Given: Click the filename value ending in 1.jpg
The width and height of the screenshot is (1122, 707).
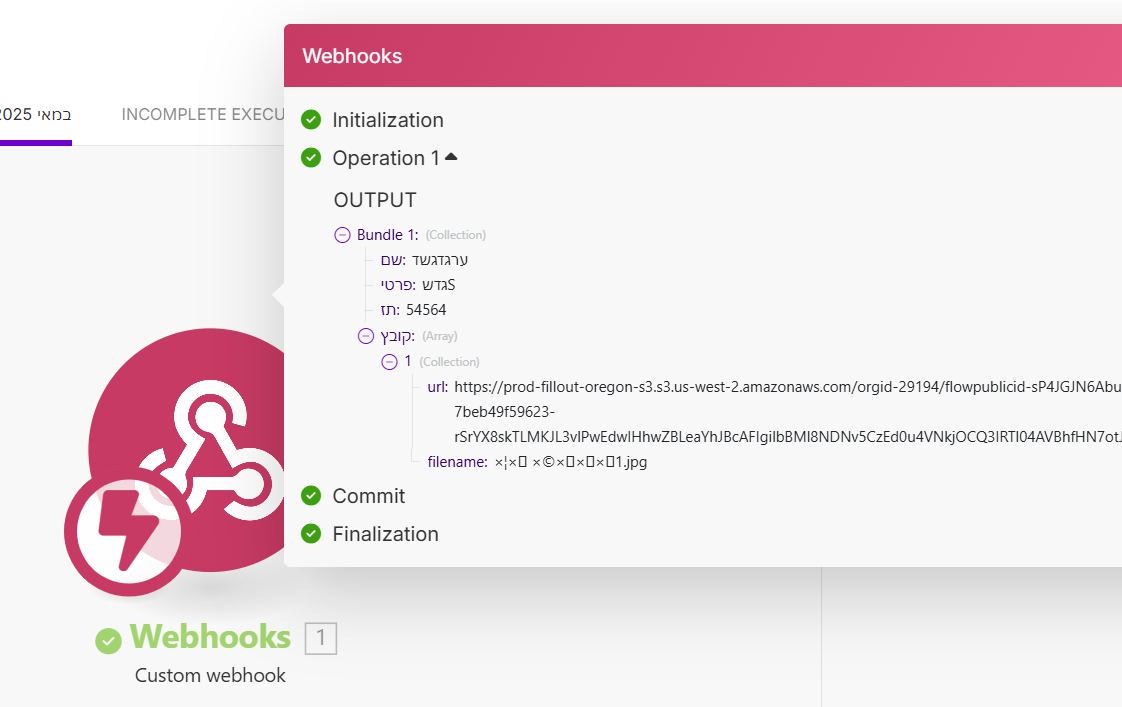Looking at the screenshot, I should [571, 462].
